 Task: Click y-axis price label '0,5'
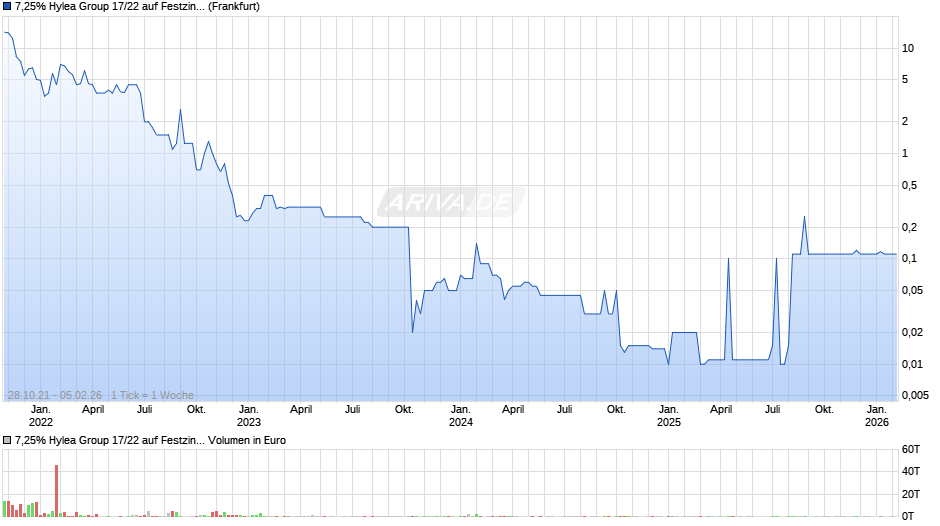click(909, 185)
